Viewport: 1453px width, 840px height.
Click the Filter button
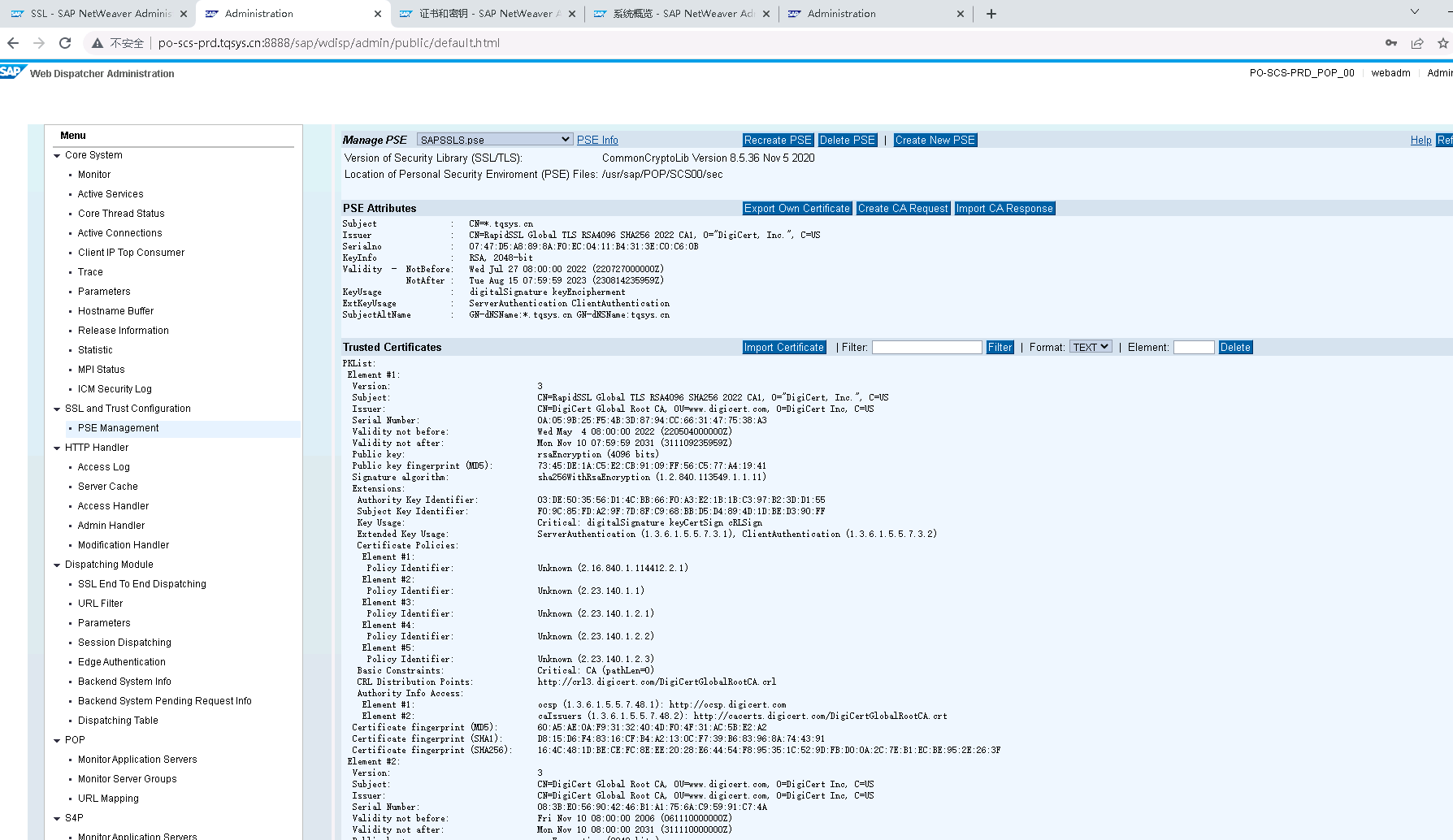(1000, 348)
